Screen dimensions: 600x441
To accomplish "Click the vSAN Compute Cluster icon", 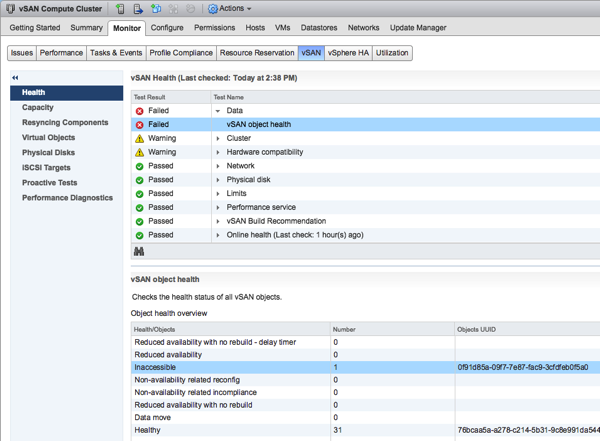I will click(x=10, y=8).
